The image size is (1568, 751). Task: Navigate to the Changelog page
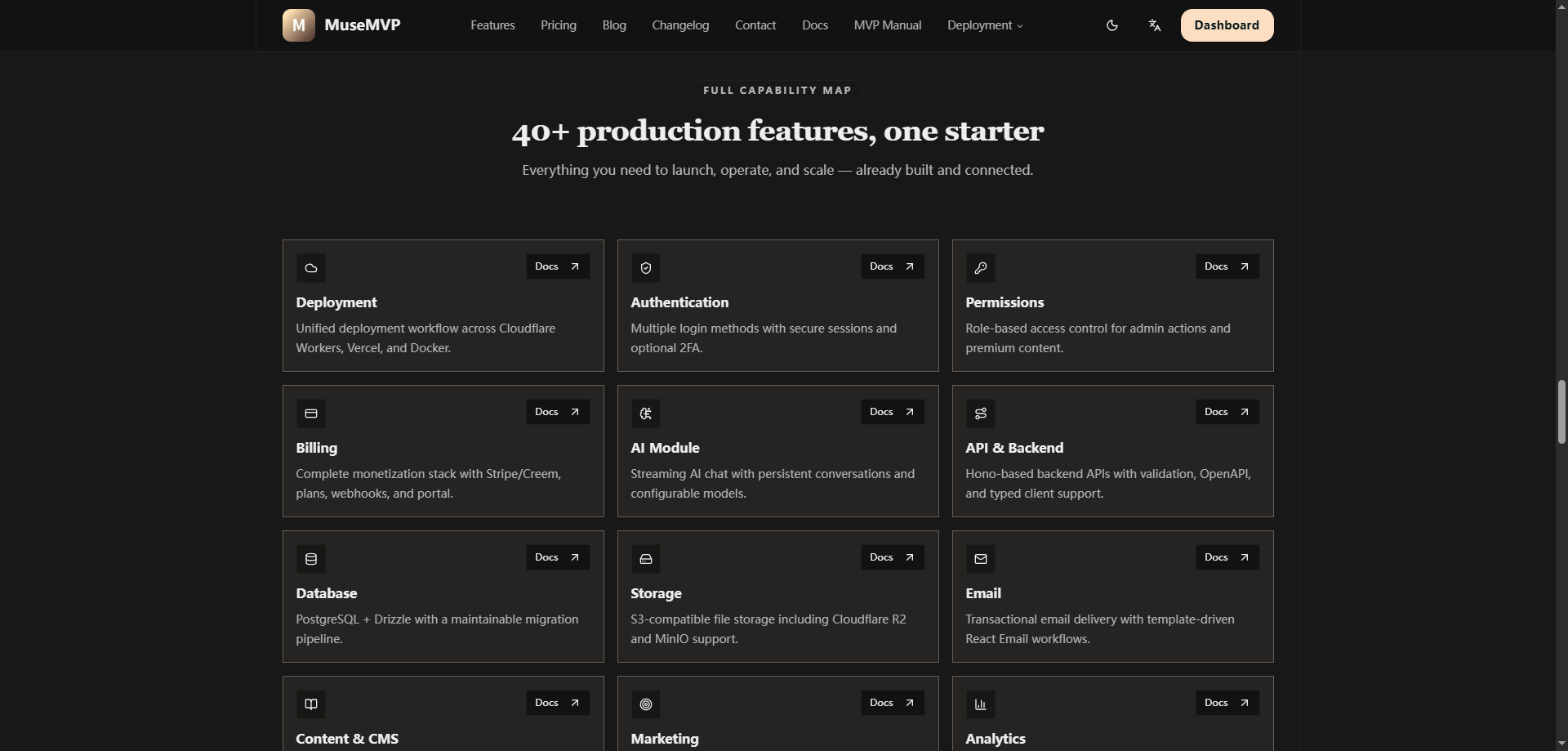[679, 25]
